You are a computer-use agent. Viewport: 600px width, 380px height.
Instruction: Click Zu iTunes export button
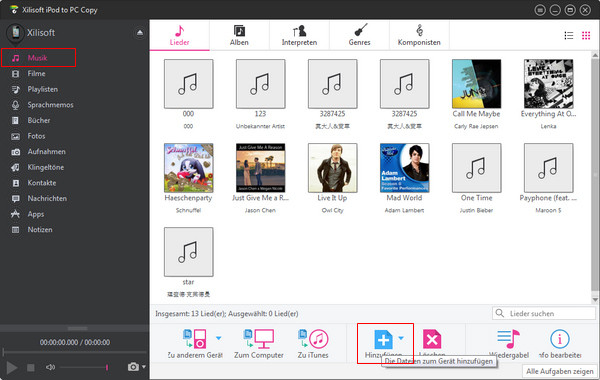pyautogui.click(x=313, y=344)
